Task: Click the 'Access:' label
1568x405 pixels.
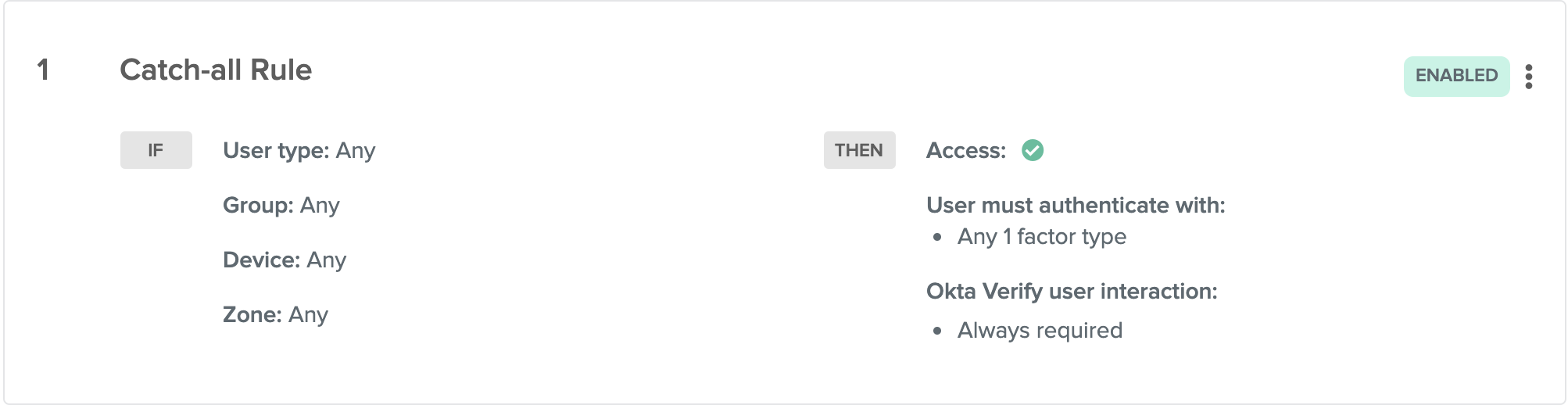Action: pos(966,150)
